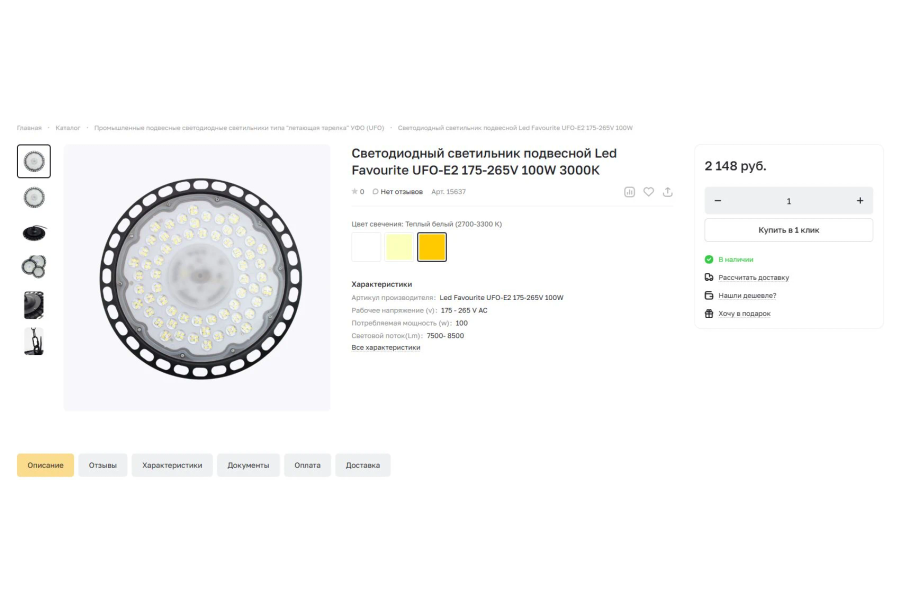
Task: Click the large main product image
Action: [x=197, y=278]
